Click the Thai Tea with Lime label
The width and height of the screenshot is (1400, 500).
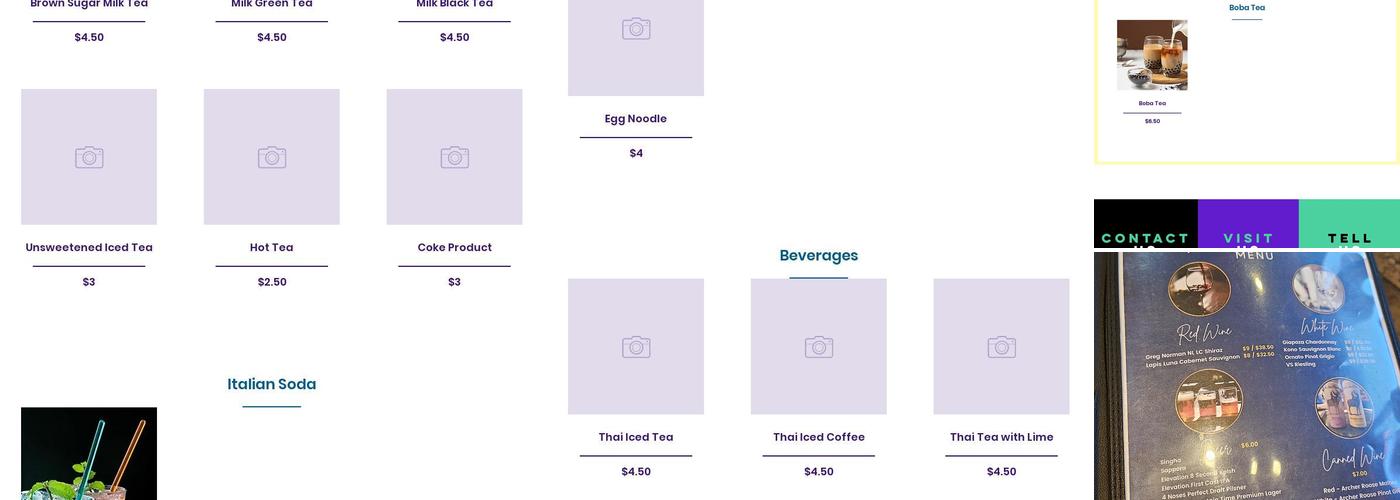click(1002, 437)
